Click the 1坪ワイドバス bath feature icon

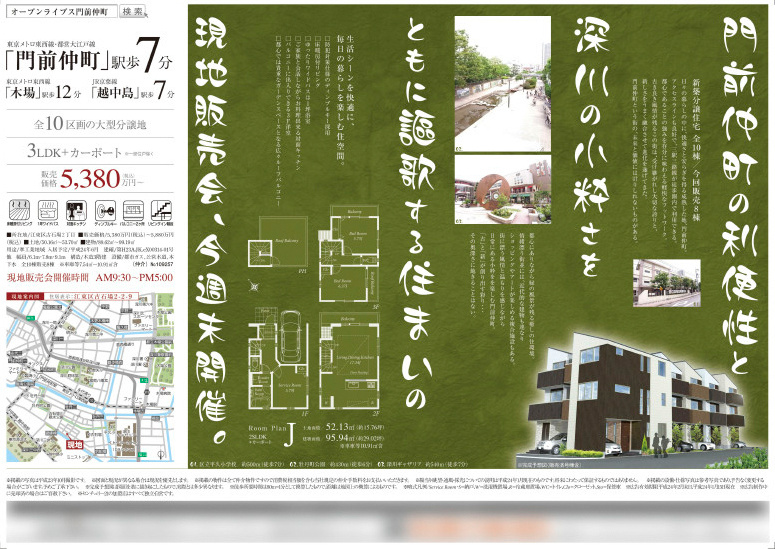pos(48,210)
